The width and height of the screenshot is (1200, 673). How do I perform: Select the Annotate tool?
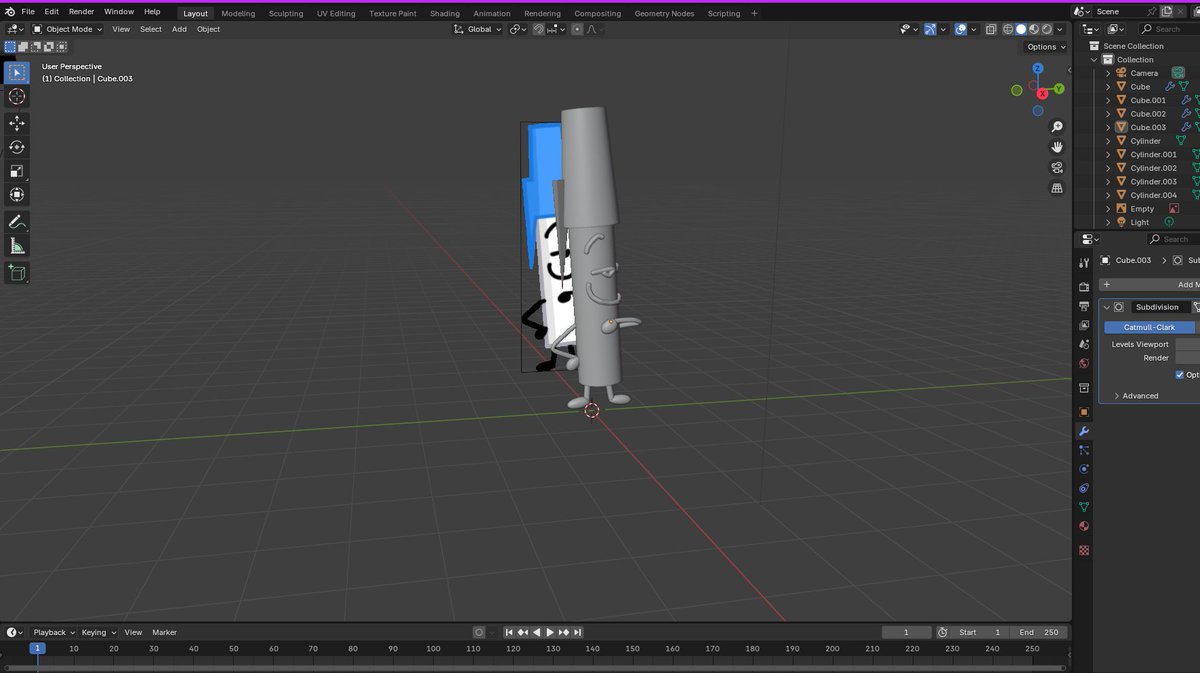(x=17, y=221)
